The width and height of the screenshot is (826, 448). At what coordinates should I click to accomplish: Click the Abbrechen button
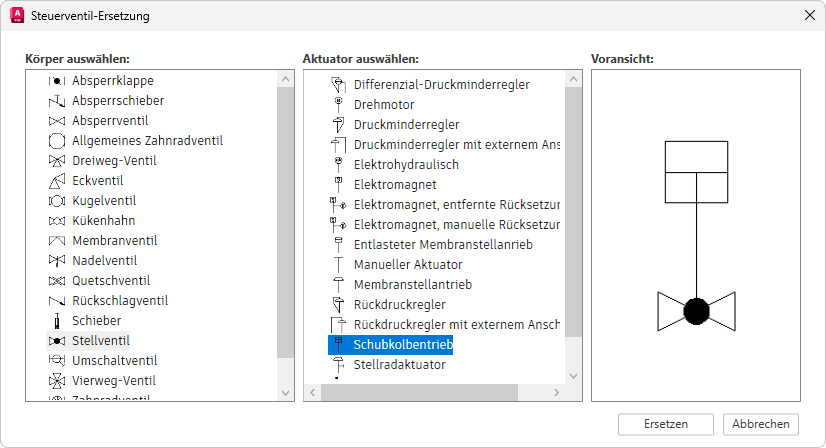(x=761, y=424)
